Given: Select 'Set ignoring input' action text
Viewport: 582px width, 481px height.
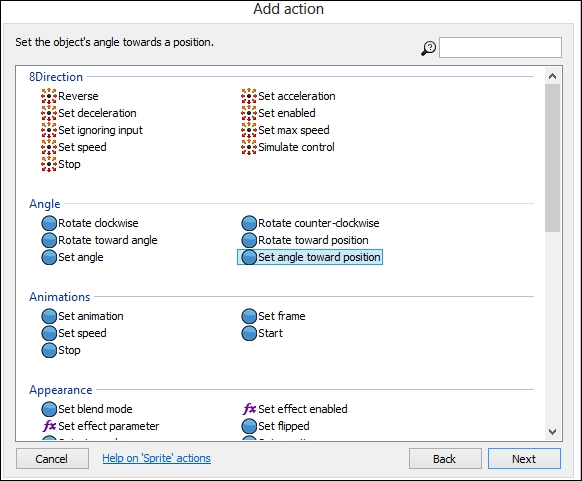Looking at the screenshot, I should click(100, 130).
